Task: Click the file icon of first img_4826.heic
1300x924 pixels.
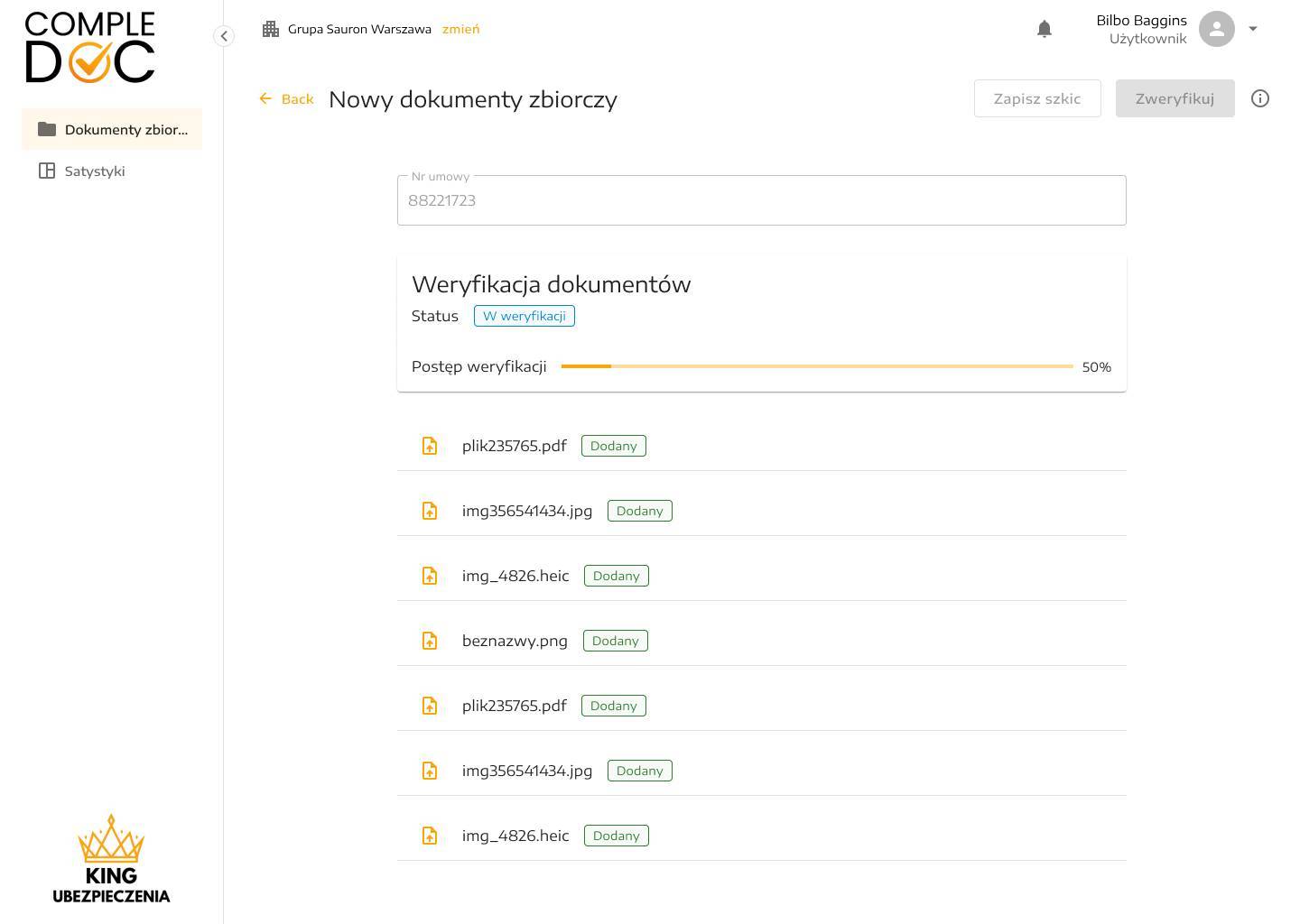Action: [x=430, y=576]
